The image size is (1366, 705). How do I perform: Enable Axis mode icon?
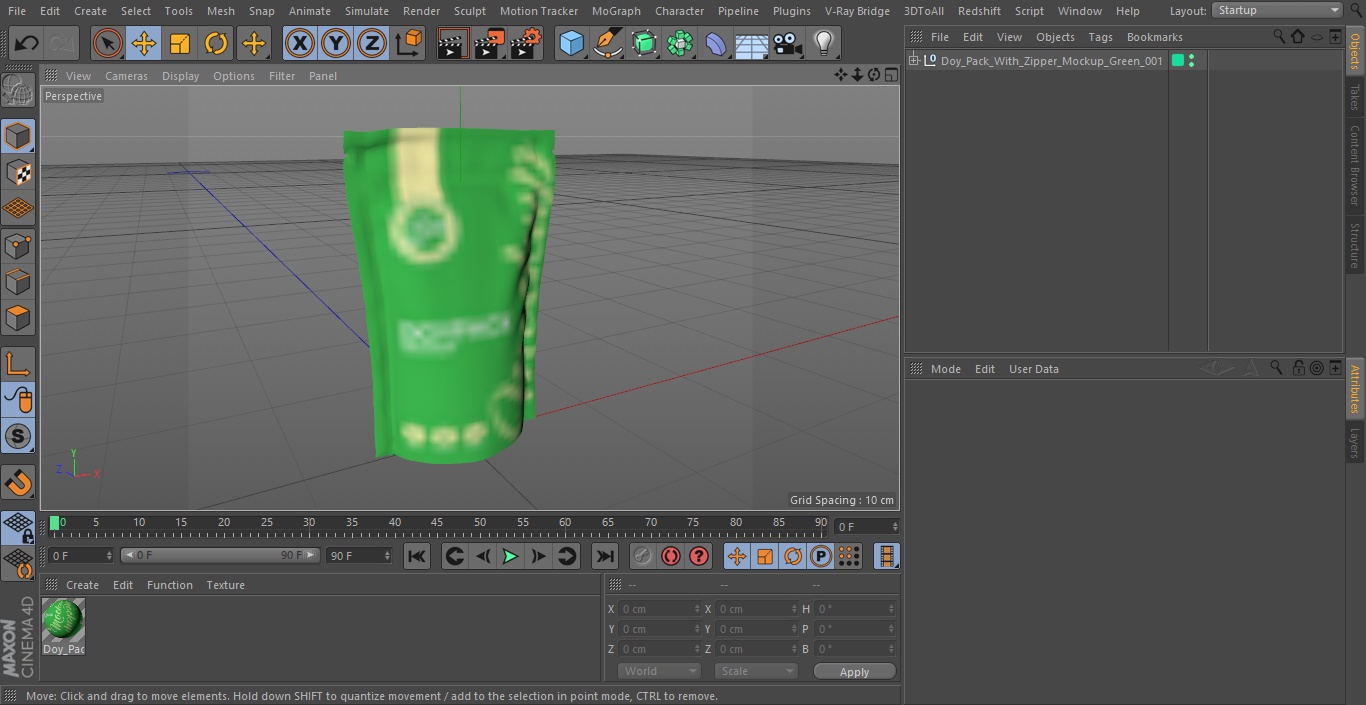click(x=18, y=363)
